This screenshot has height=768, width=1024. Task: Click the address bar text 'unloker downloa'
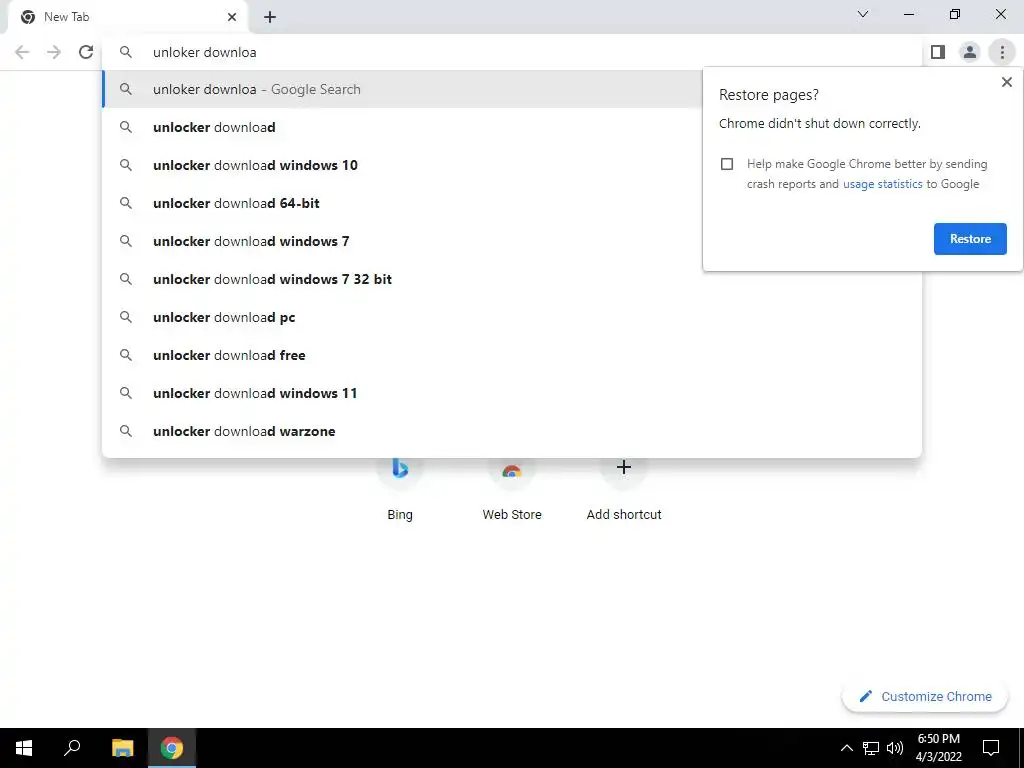(204, 52)
